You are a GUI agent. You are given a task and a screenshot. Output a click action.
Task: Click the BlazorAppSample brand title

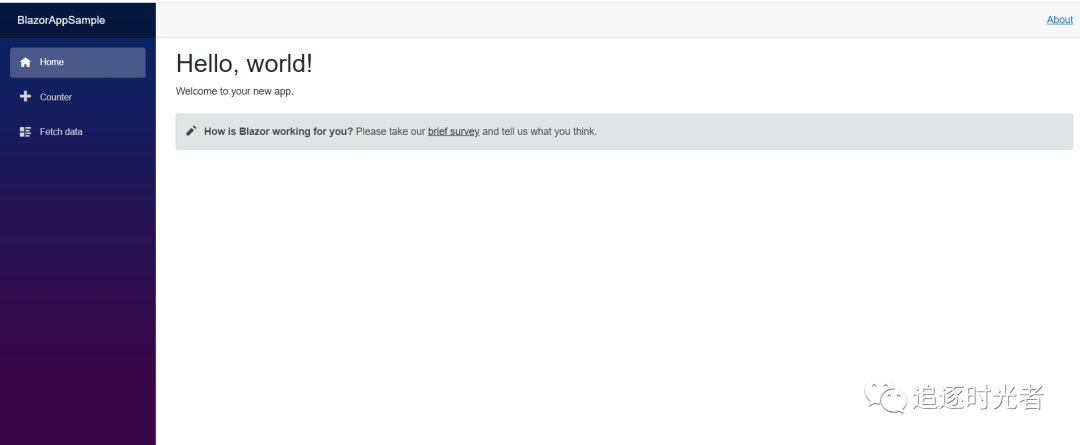click(x=61, y=20)
